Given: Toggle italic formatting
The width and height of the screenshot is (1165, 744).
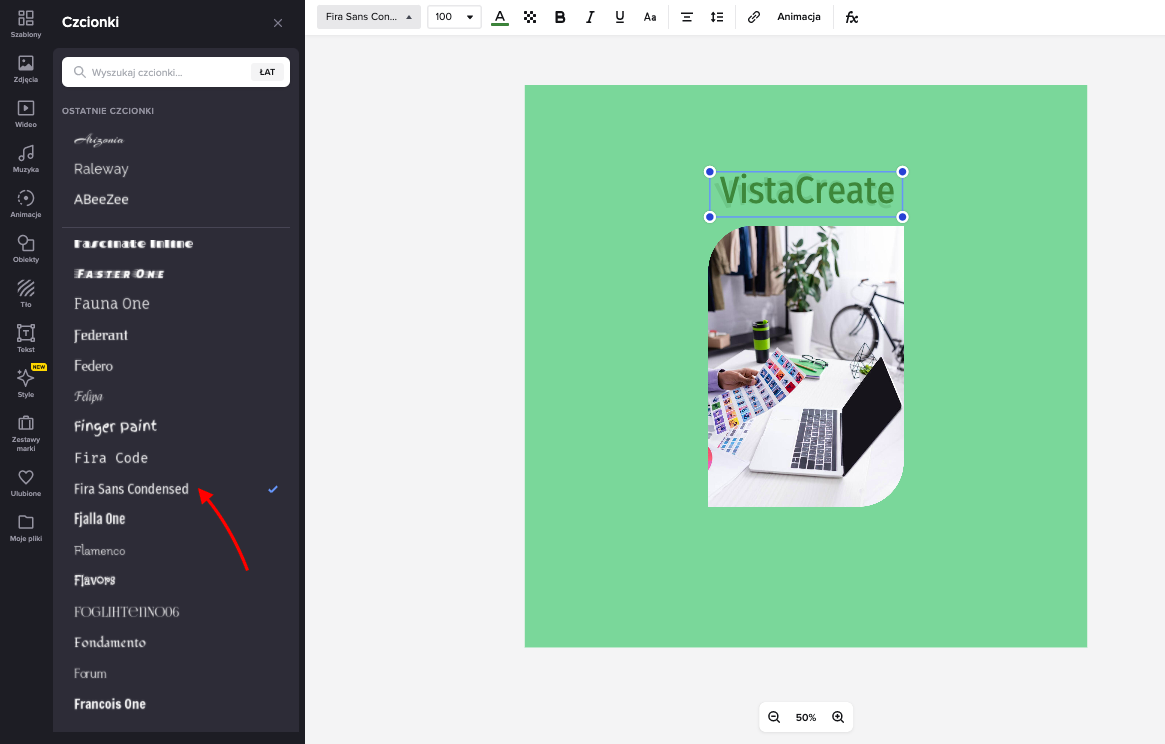Looking at the screenshot, I should [590, 17].
